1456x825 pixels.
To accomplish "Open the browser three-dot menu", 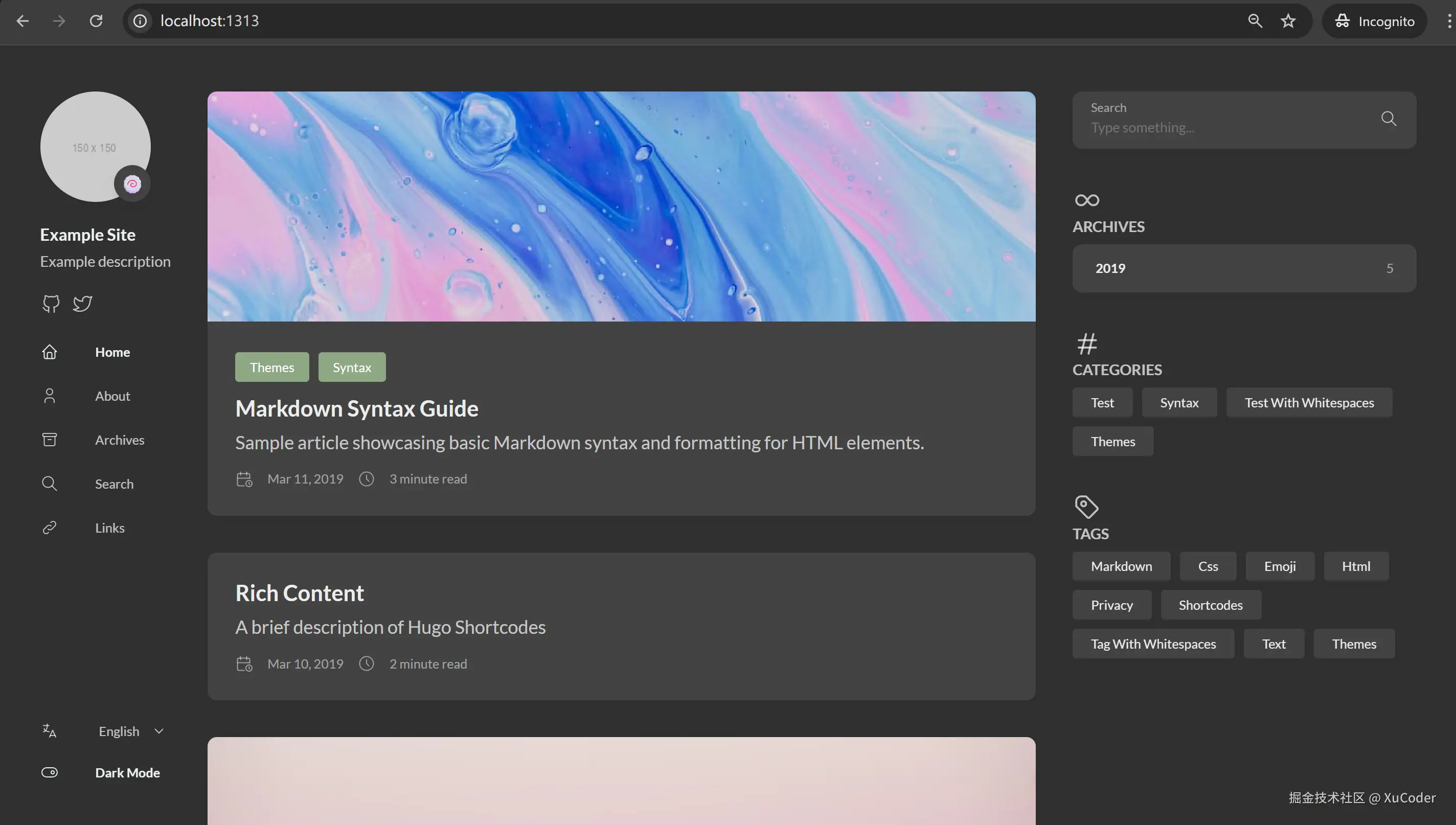I will click(x=1449, y=21).
